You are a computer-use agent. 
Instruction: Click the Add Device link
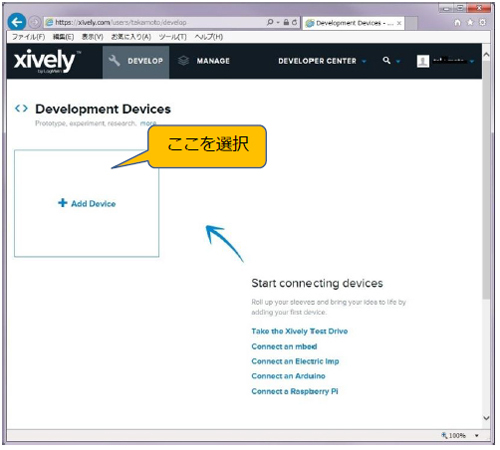pyautogui.click(x=93, y=203)
